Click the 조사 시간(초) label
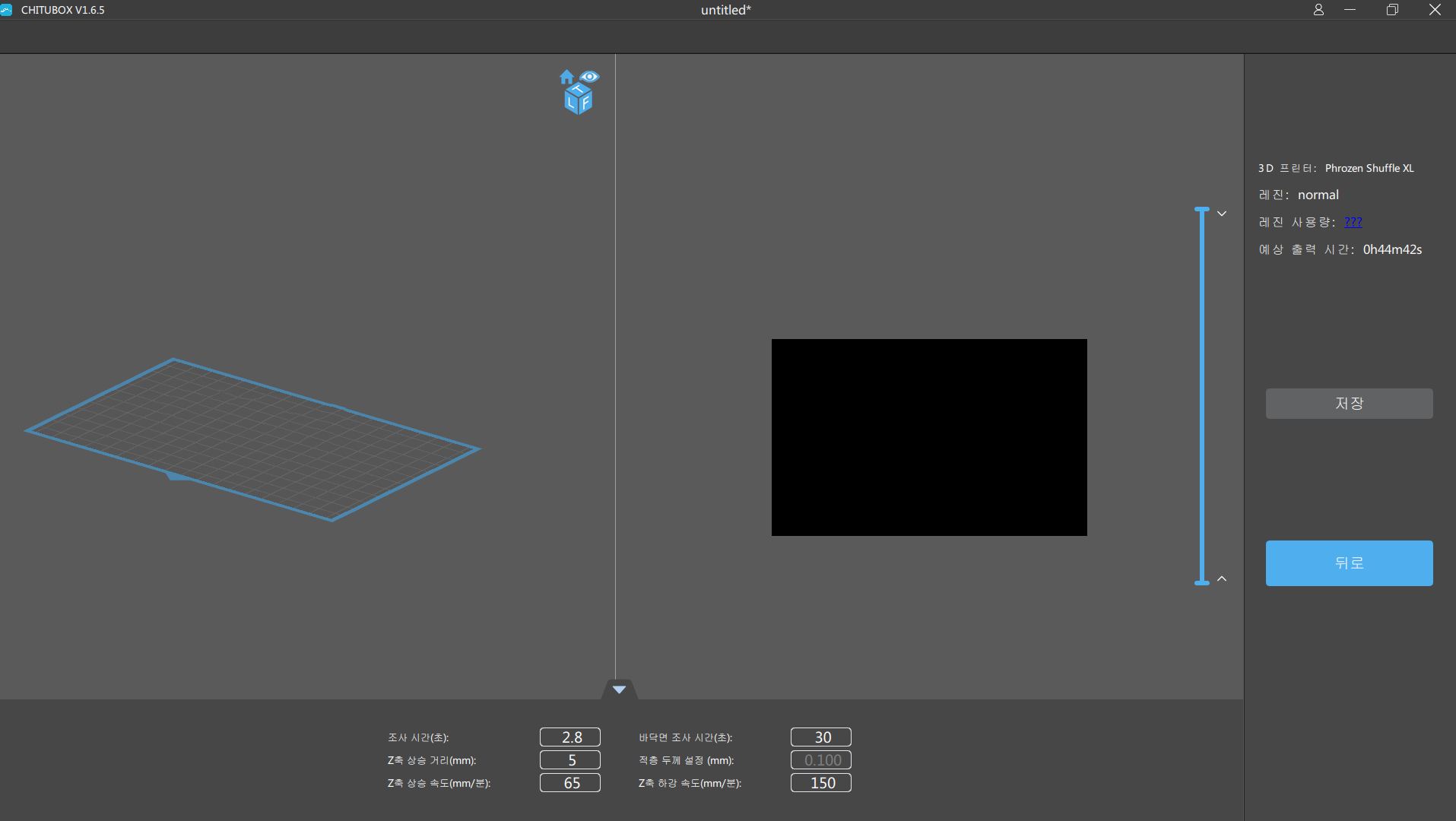Image resolution: width=1456 pixels, height=821 pixels. click(418, 737)
